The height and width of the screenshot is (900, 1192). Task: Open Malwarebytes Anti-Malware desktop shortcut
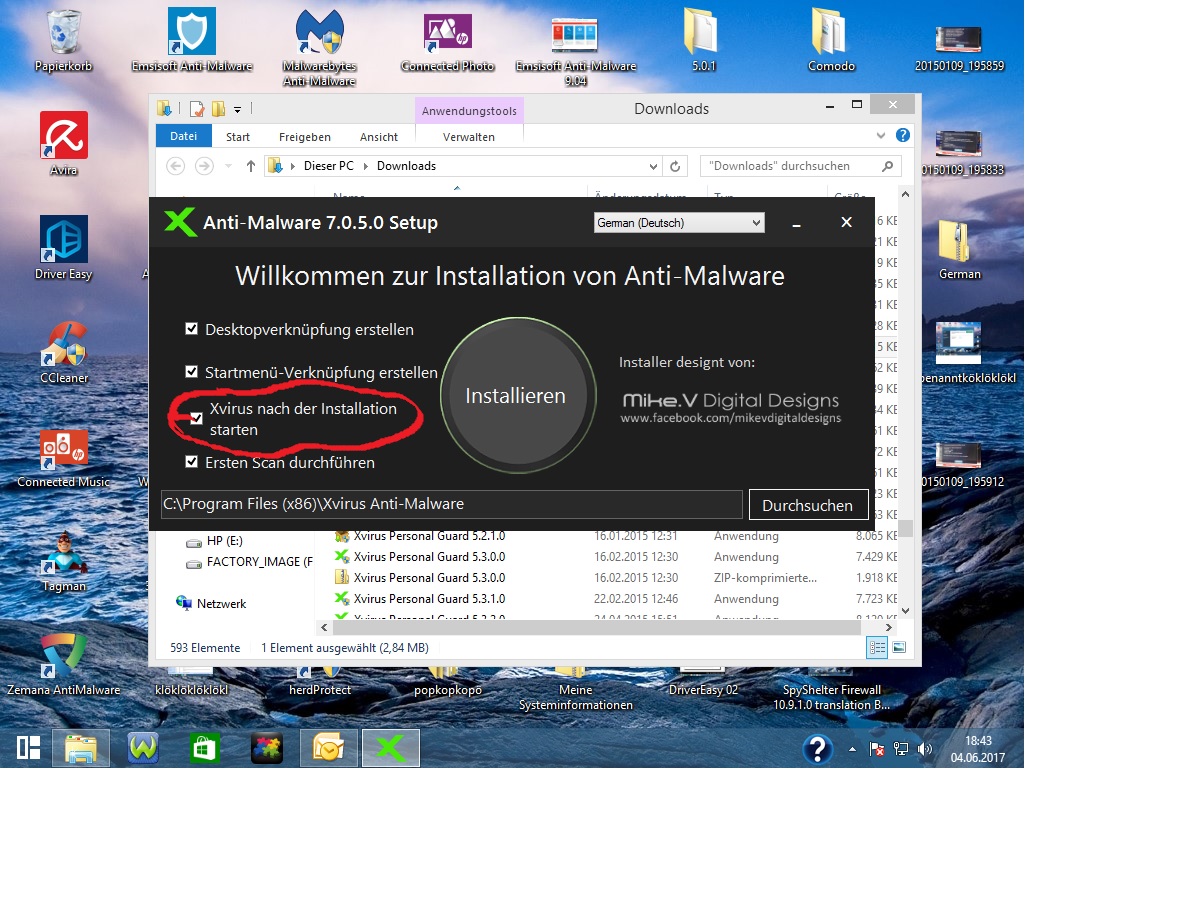(x=319, y=49)
